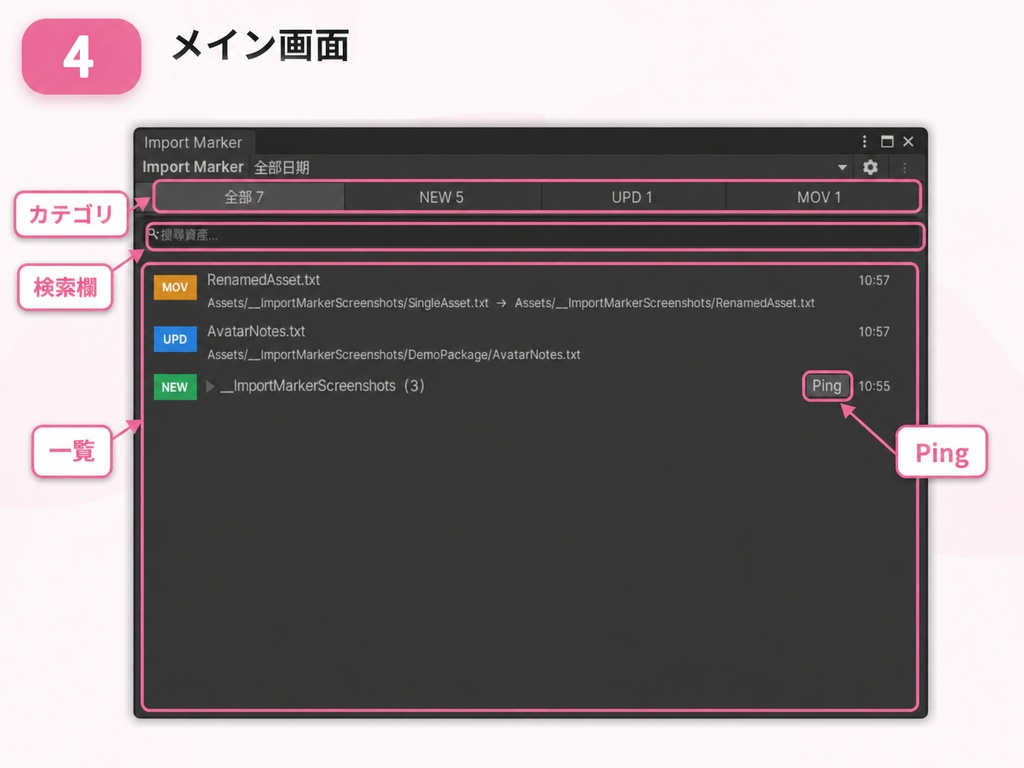This screenshot has height=768, width=1024.
Task: Click the orange MOV badge
Action: click(x=175, y=287)
